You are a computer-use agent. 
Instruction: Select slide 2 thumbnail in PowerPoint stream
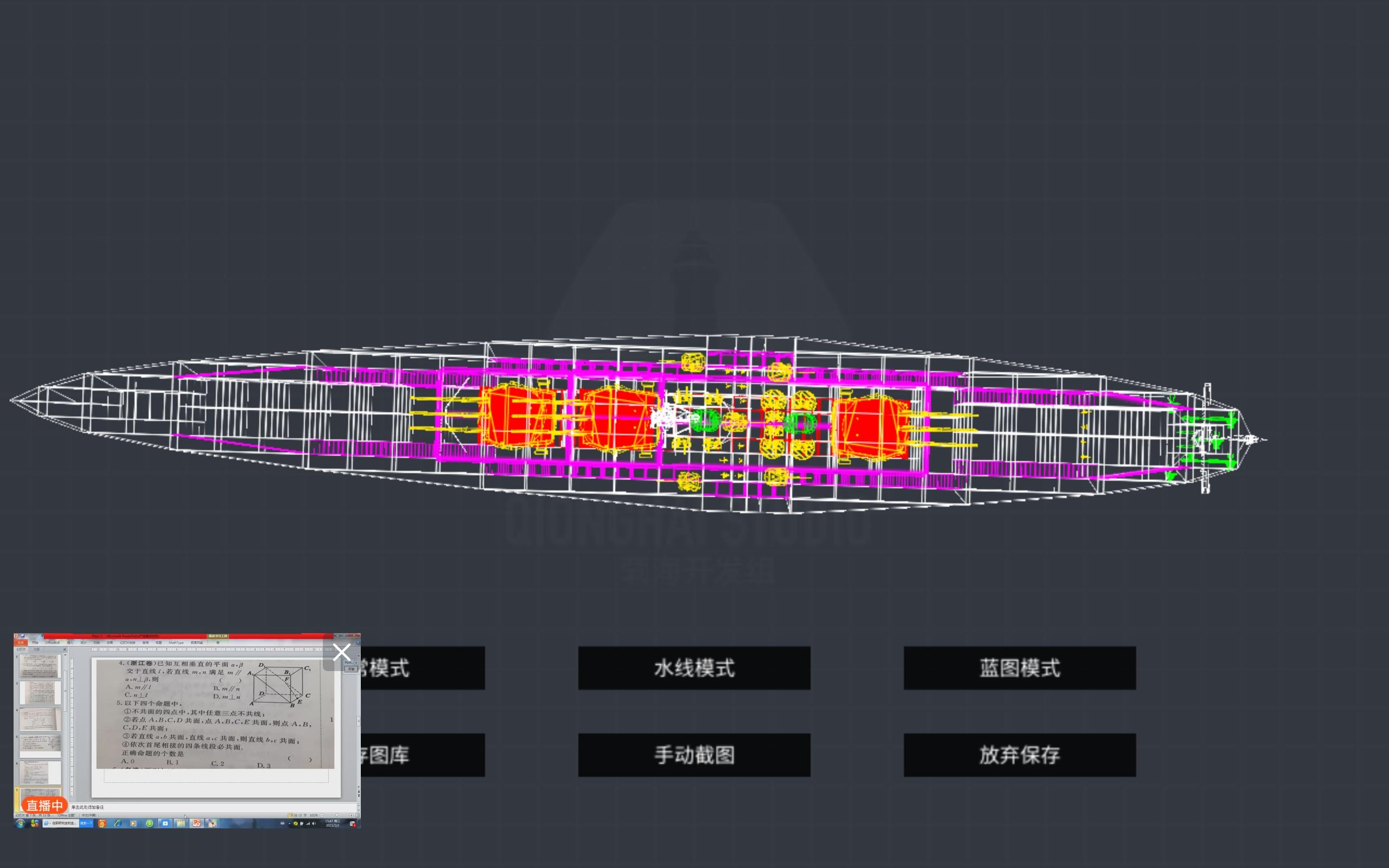click(40, 666)
